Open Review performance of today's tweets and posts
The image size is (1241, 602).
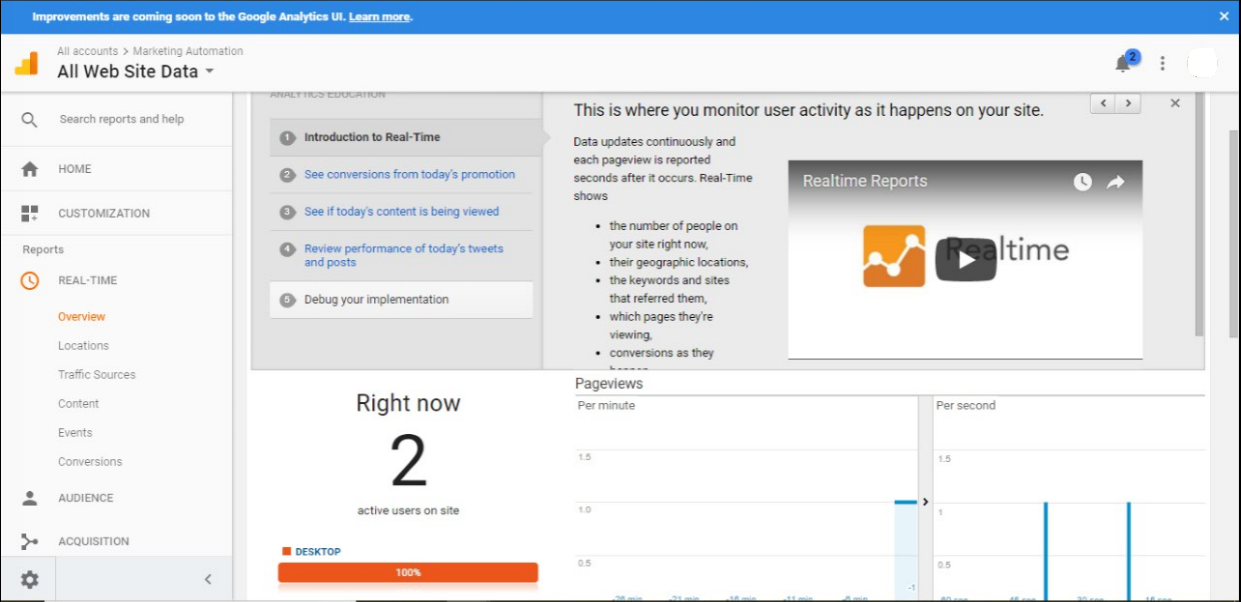click(x=404, y=256)
